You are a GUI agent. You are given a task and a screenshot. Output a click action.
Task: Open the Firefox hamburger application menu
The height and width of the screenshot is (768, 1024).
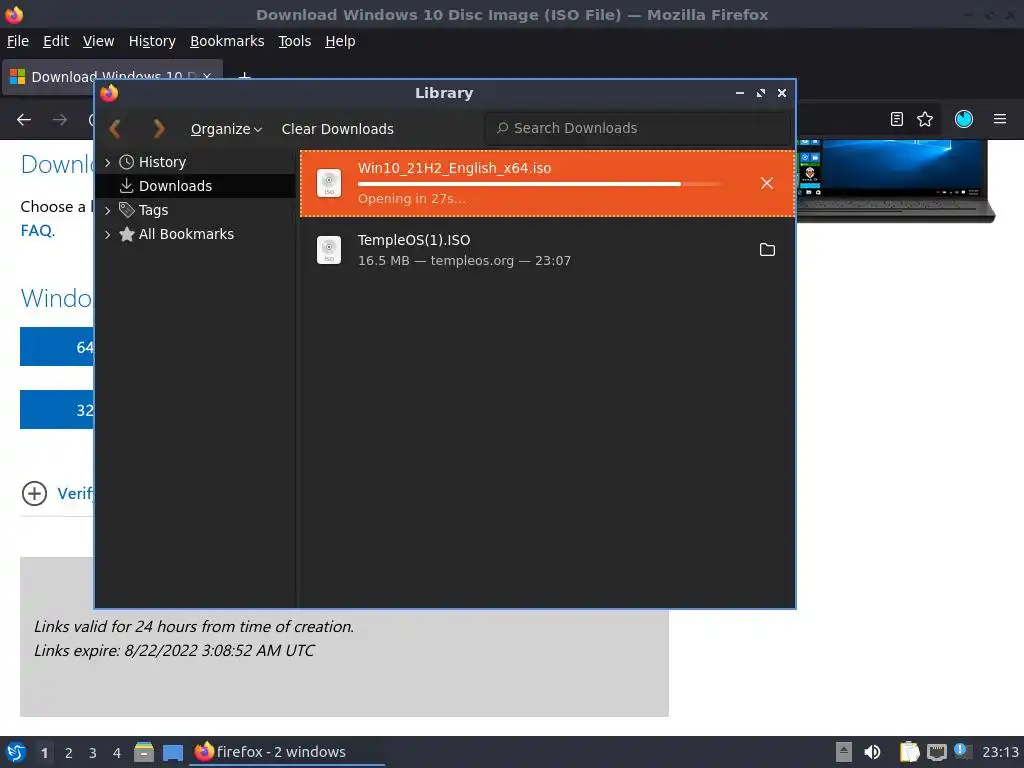pyautogui.click(x=999, y=119)
